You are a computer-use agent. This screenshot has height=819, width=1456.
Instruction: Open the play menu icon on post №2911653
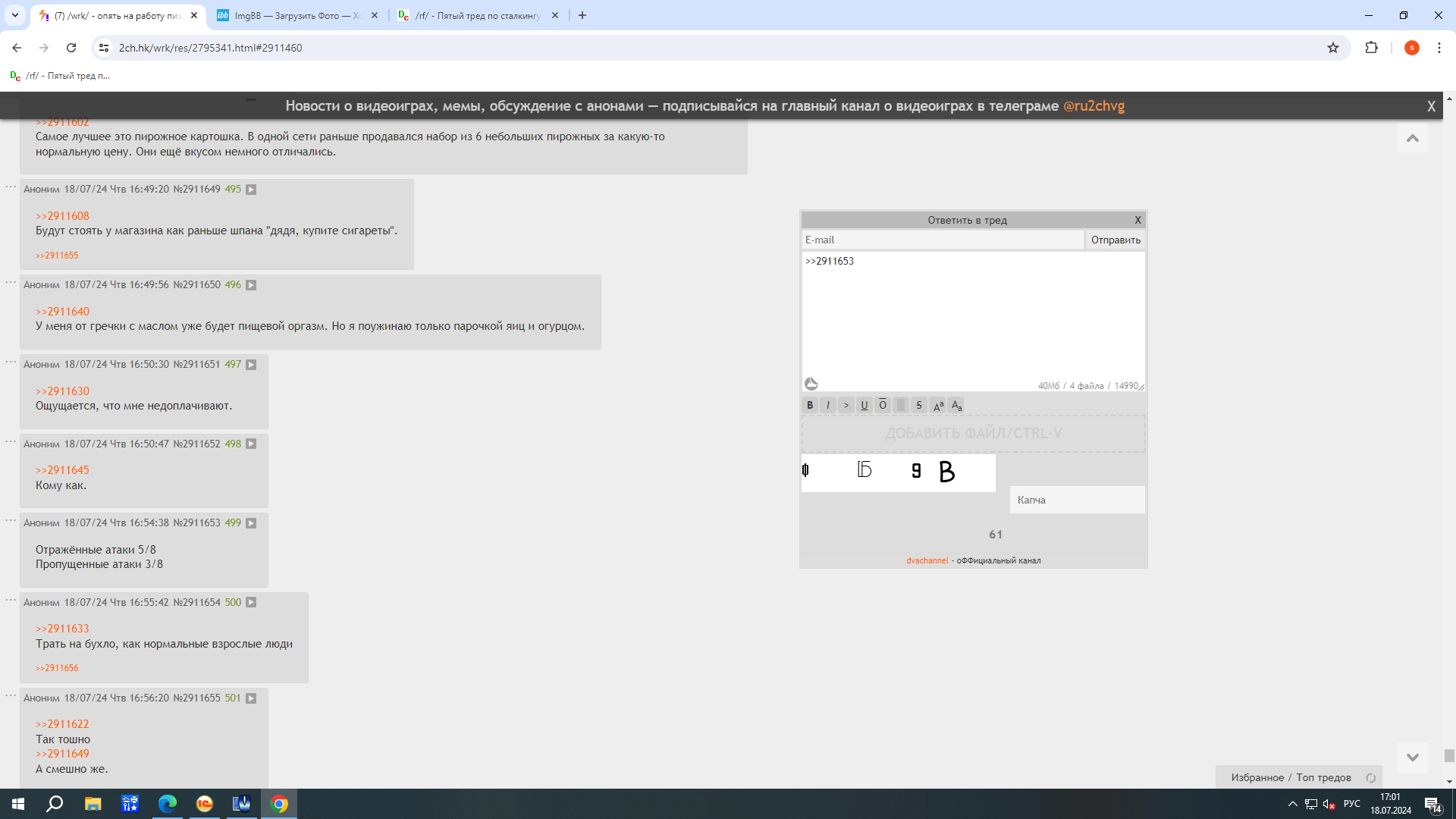pyautogui.click(x=251, y=523)
